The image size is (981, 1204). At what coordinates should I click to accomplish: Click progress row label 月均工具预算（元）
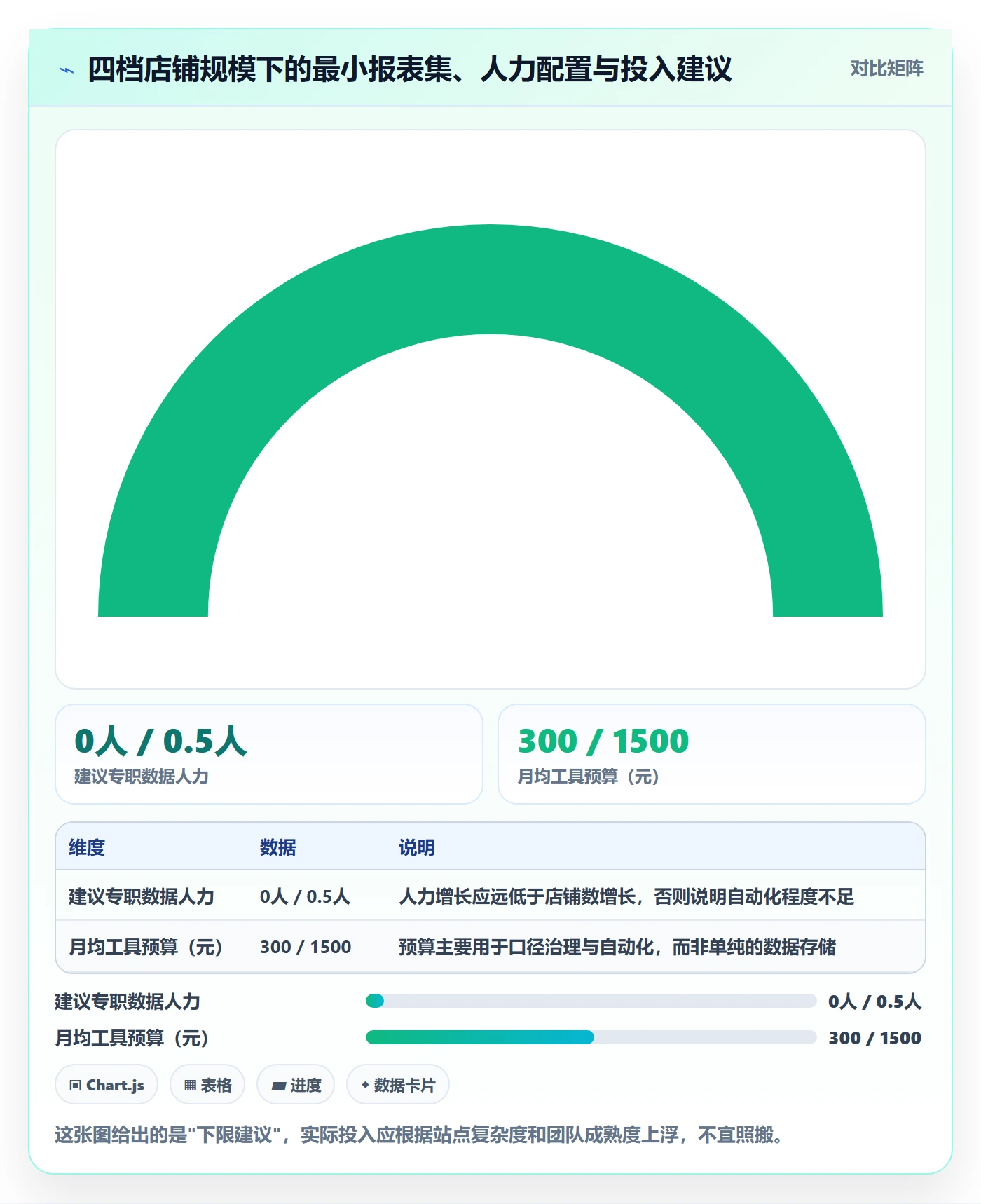tap(132, 1038)
